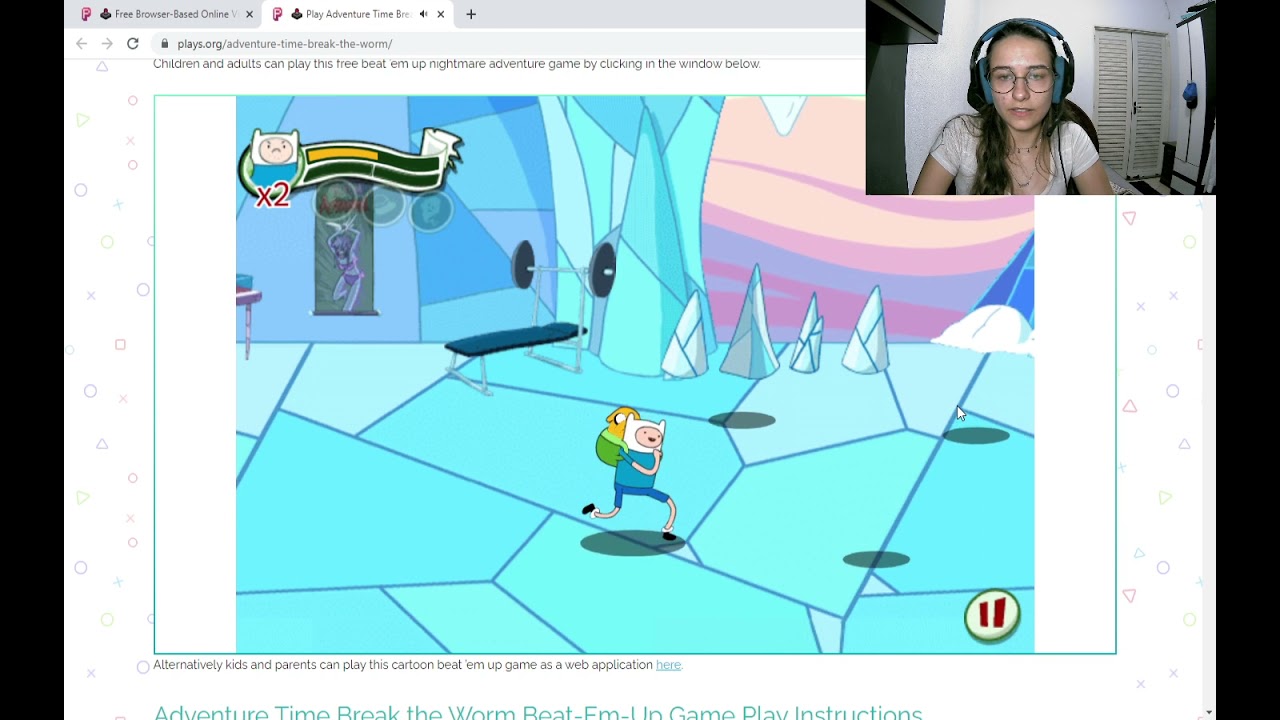1280x720 pixels.
Task: Click the webcam overlay video
Action: pyautogui.click(x=1040, y=97)
